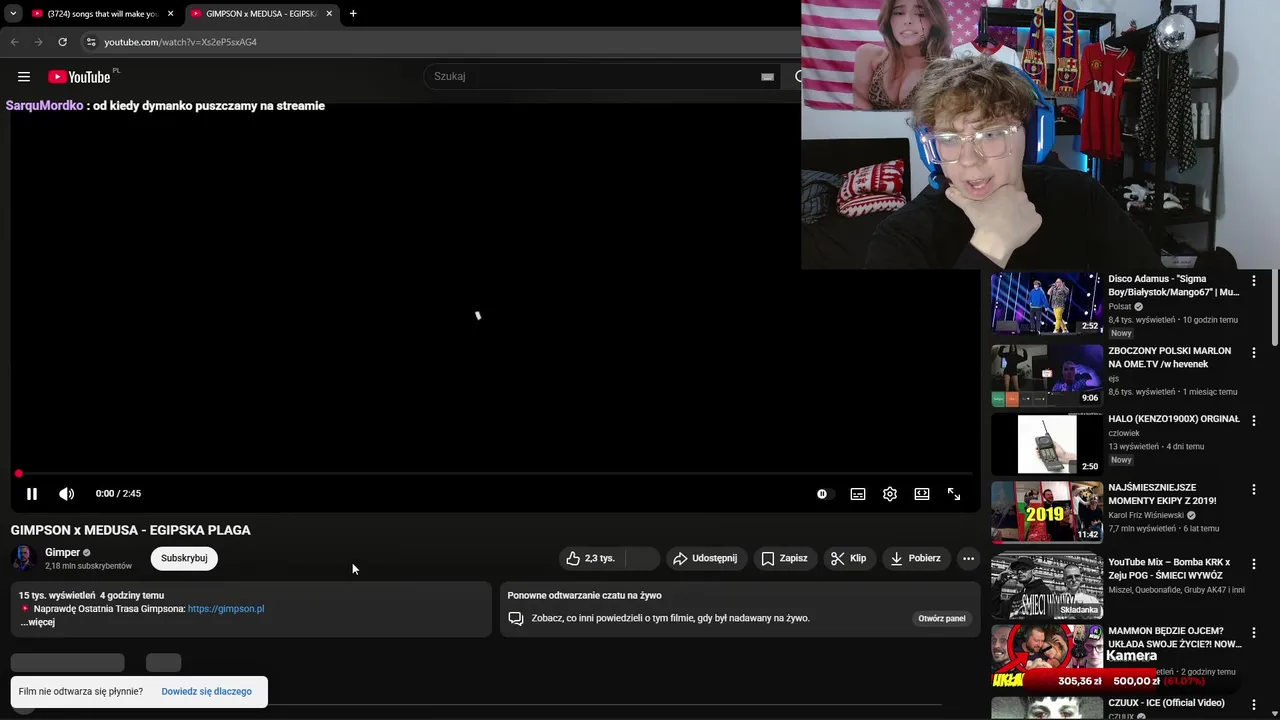1280x720 pixels.
Task: Share the video via Udostępnij
Action: click(x=706, y=558)
